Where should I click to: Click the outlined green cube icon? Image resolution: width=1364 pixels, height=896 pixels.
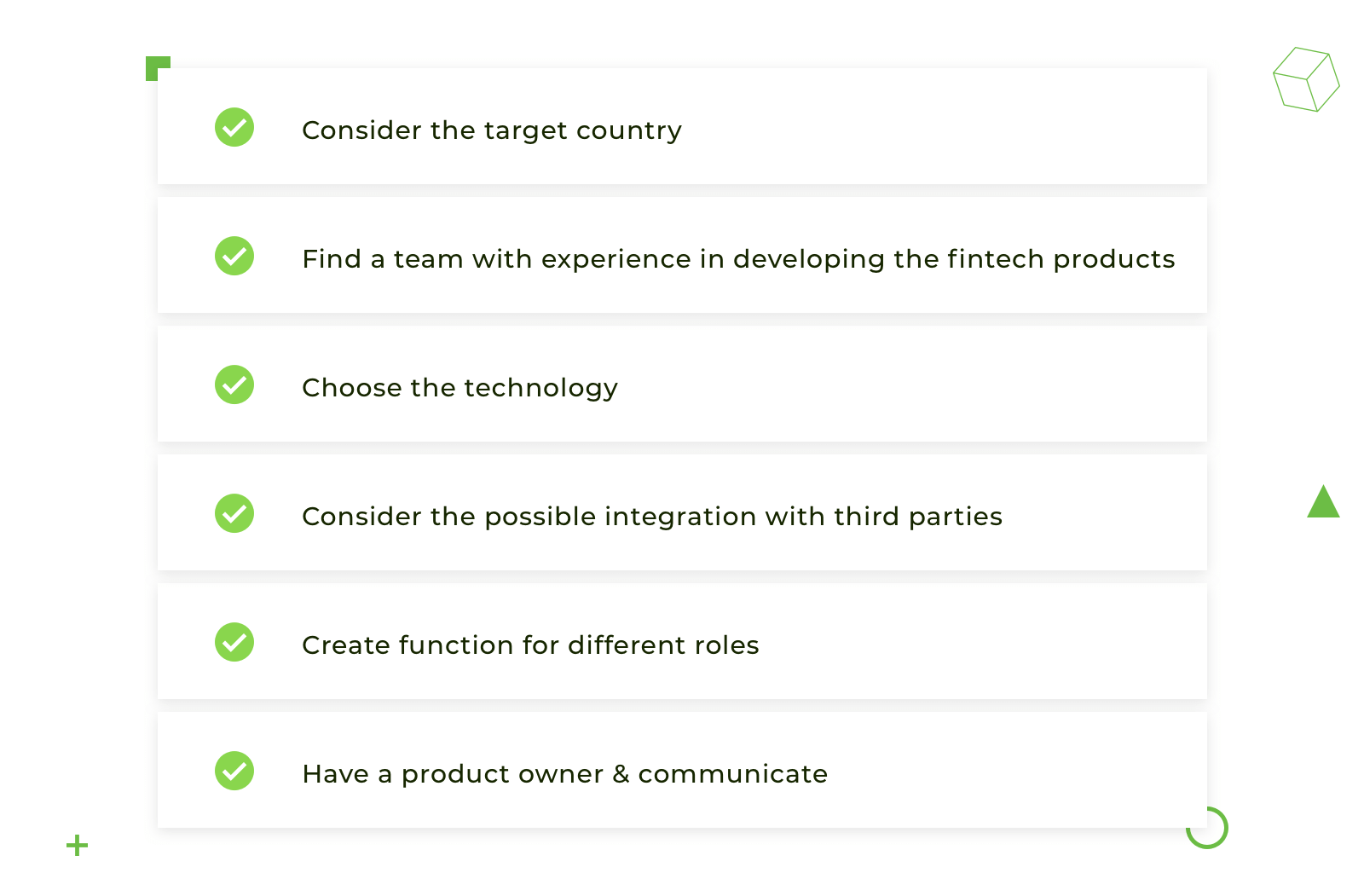[1306, 79]
